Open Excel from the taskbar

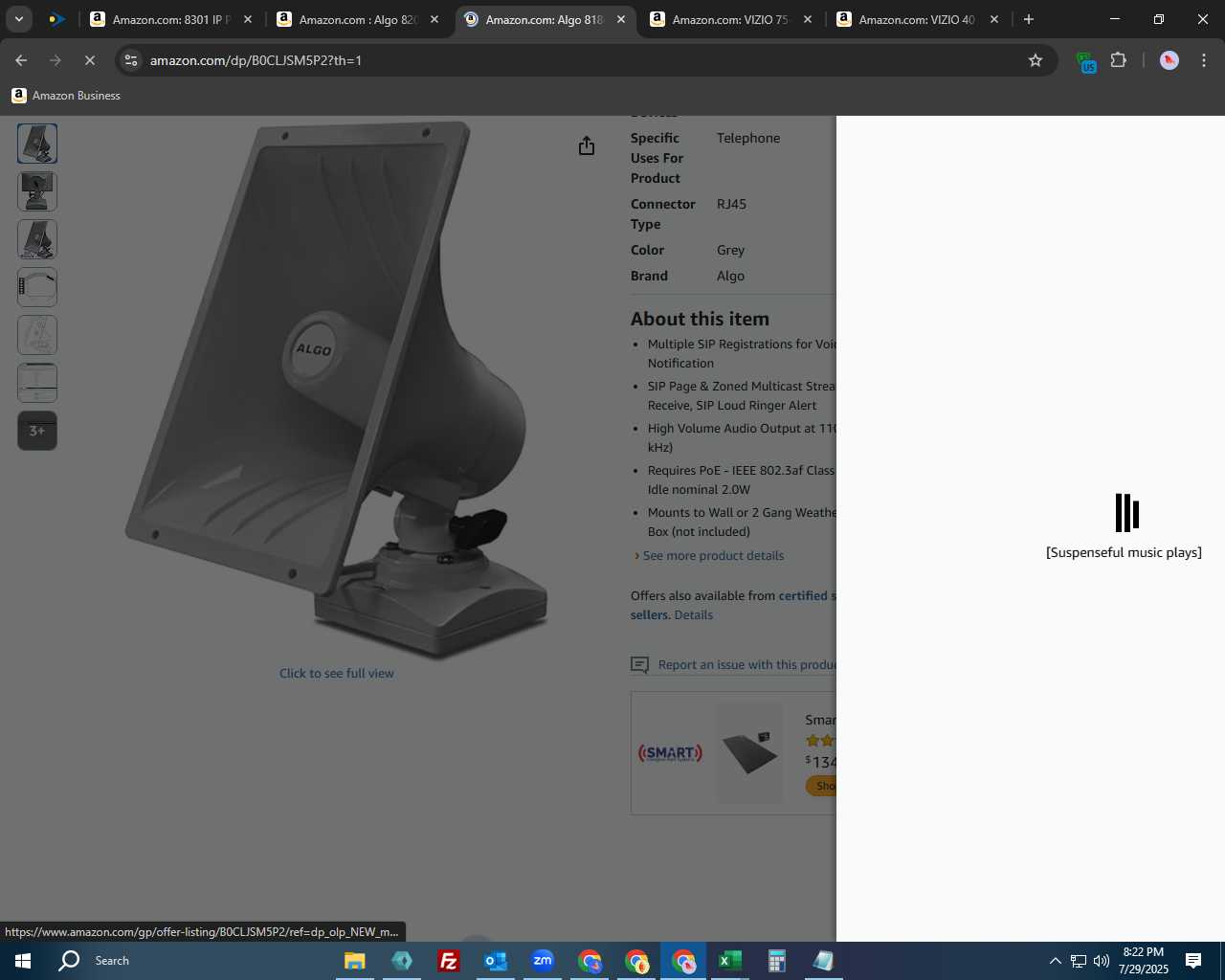(730, 961)
